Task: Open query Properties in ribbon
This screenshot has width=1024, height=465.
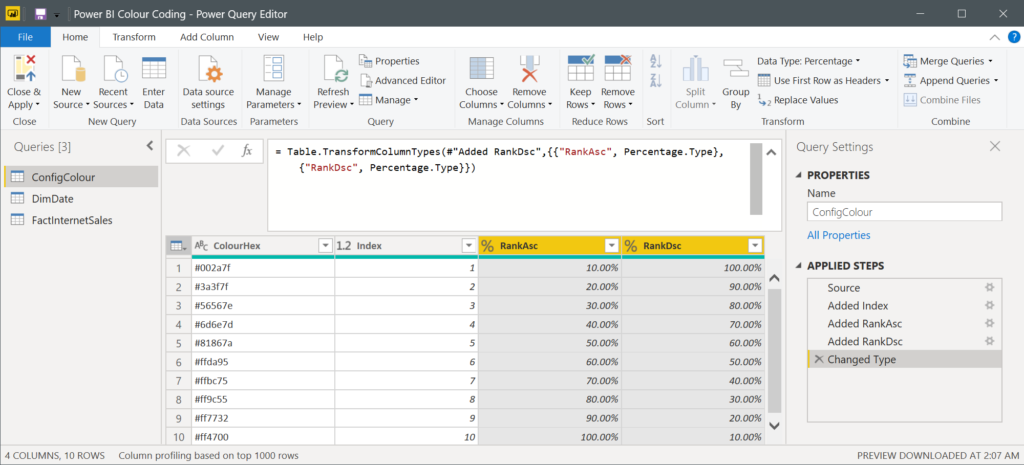Action: (389, 61)
